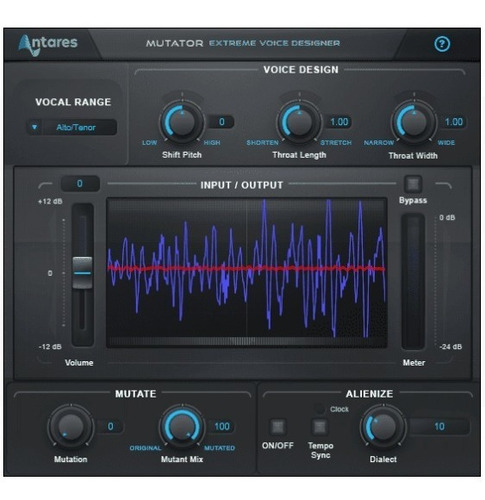Click the Throat Width knob
485x500 pixels.
click(414, 121)
